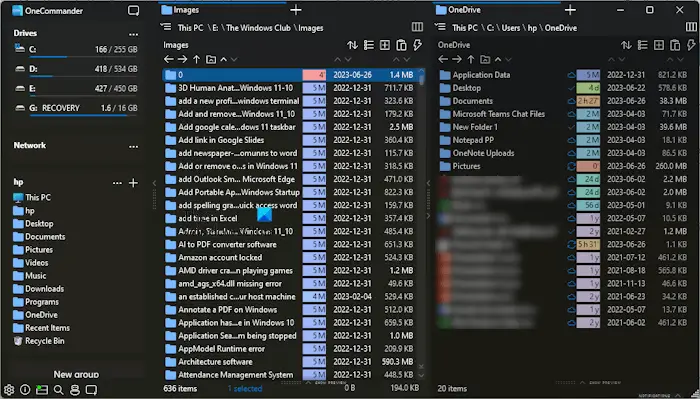Click clipboard paste icon in OneDrive pane
700x399 pixels.
(675, 45)
